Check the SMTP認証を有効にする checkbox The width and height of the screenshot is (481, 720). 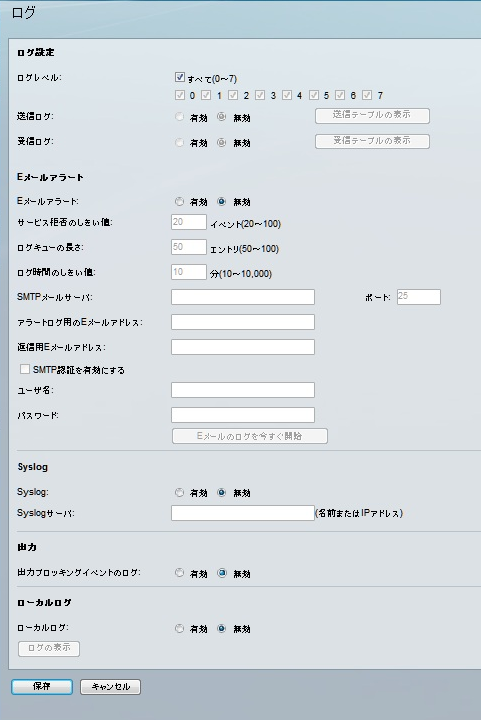click(x=25, y=369)
